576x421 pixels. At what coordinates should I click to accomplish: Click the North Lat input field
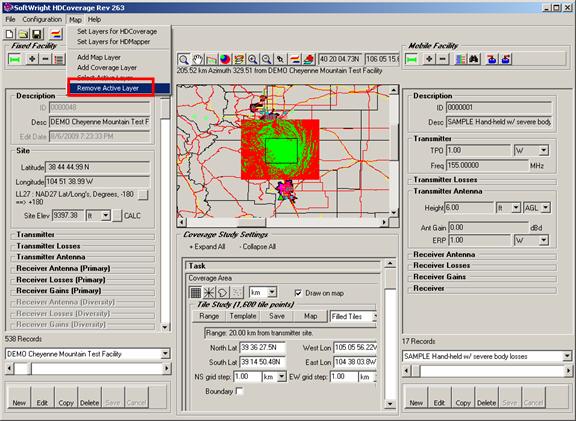pos(262,348)
